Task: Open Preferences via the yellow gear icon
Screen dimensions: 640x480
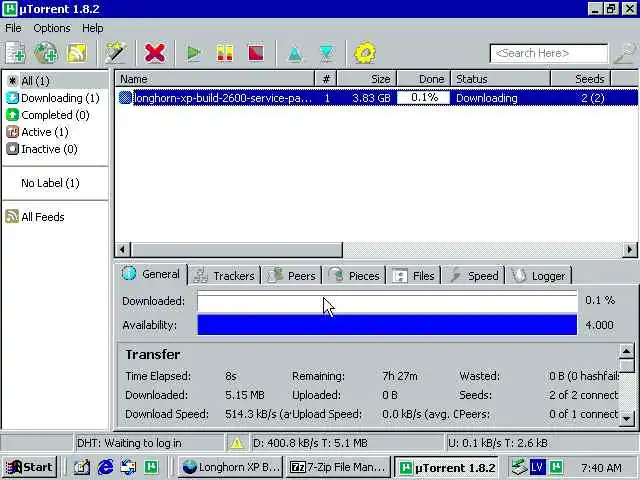Action: 364,53
